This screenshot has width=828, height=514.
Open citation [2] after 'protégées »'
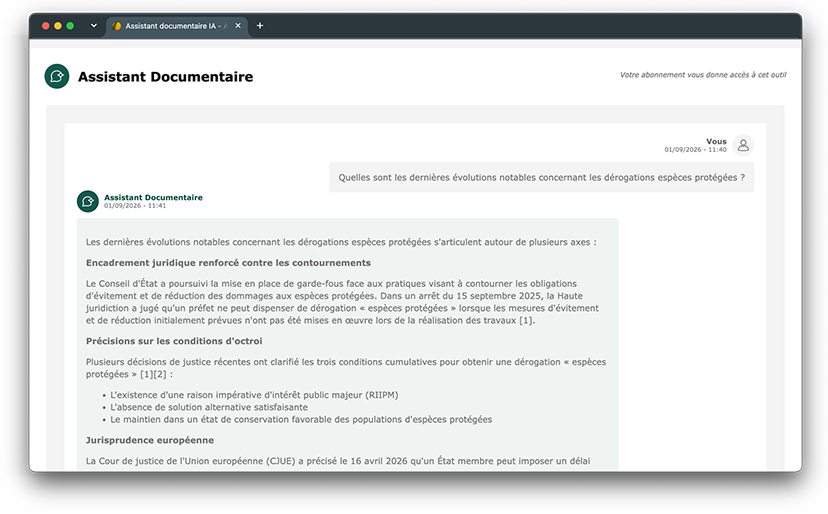pyautogui.click(x=159, y=374)
